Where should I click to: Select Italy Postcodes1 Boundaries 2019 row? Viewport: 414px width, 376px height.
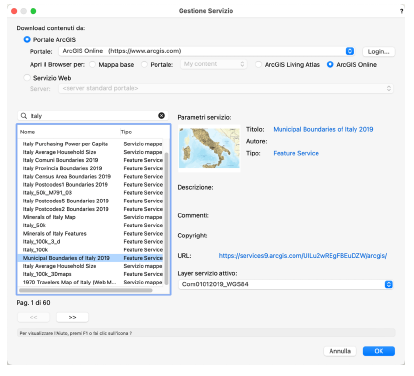click(x=91, y=185)
